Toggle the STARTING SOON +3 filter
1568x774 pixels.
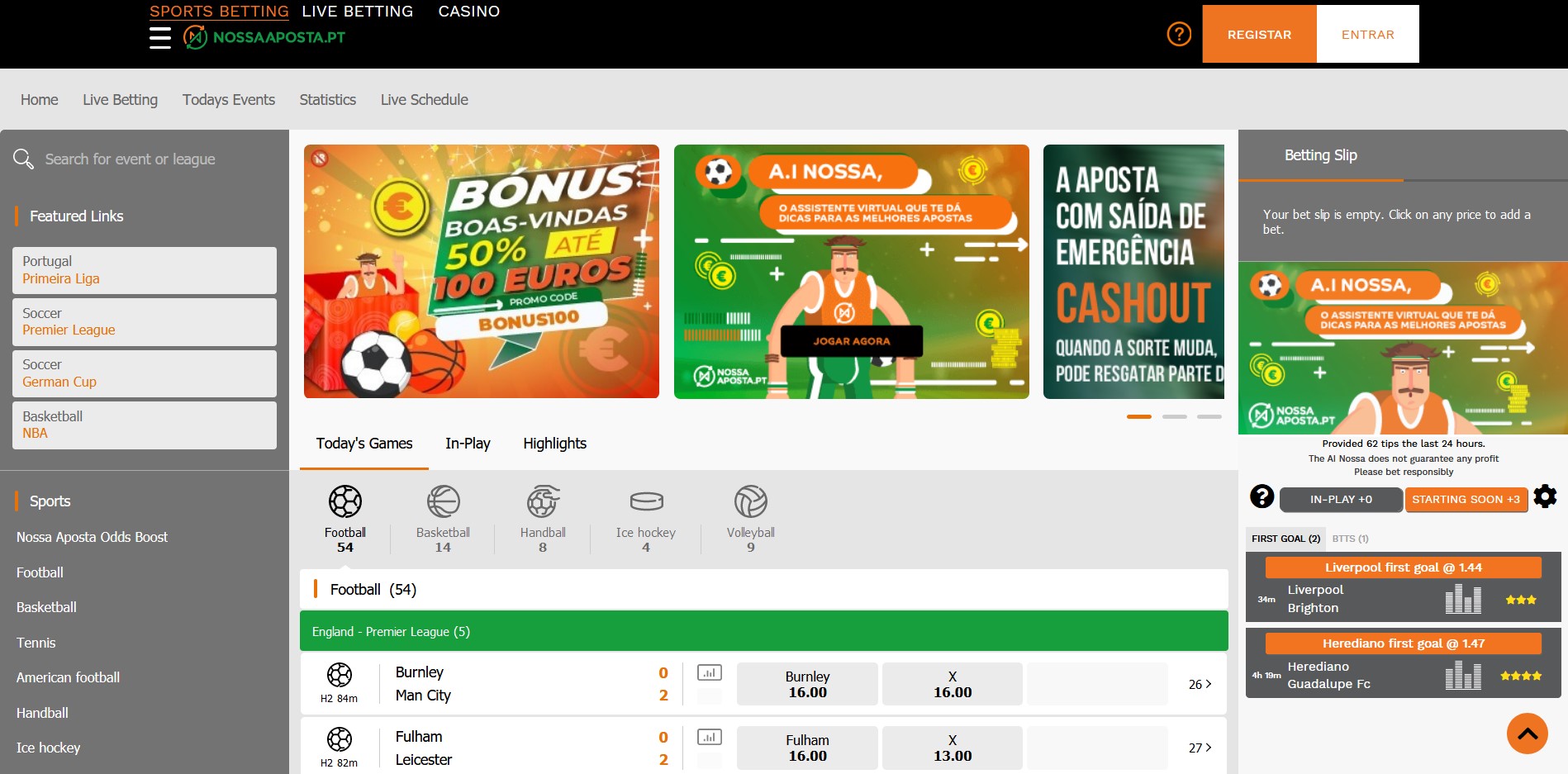(x=1466, y=500)
